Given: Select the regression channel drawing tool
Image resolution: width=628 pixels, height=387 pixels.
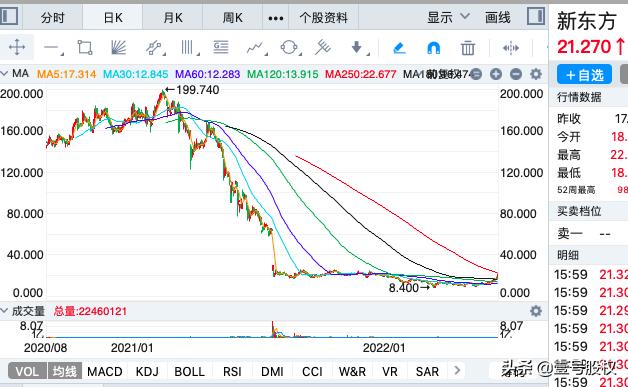Looking at the screenshot, I should [155, 48].
